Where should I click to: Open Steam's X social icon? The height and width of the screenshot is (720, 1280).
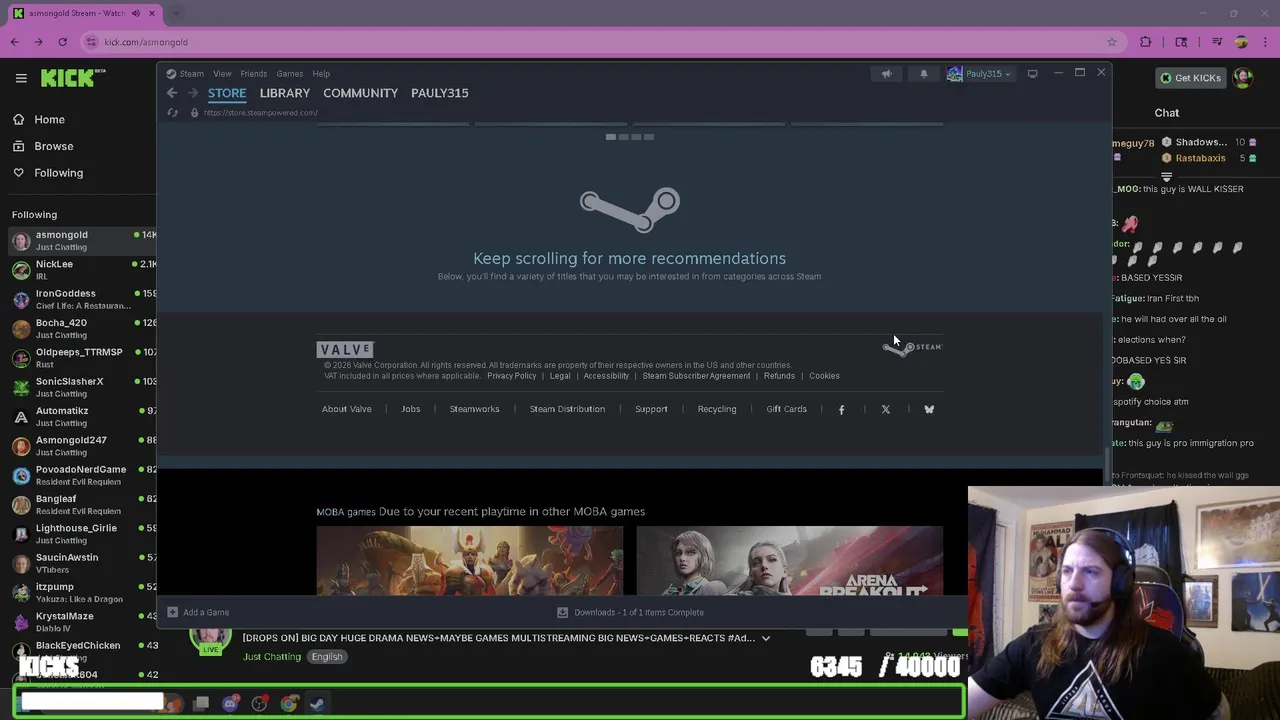coord(885,409)
